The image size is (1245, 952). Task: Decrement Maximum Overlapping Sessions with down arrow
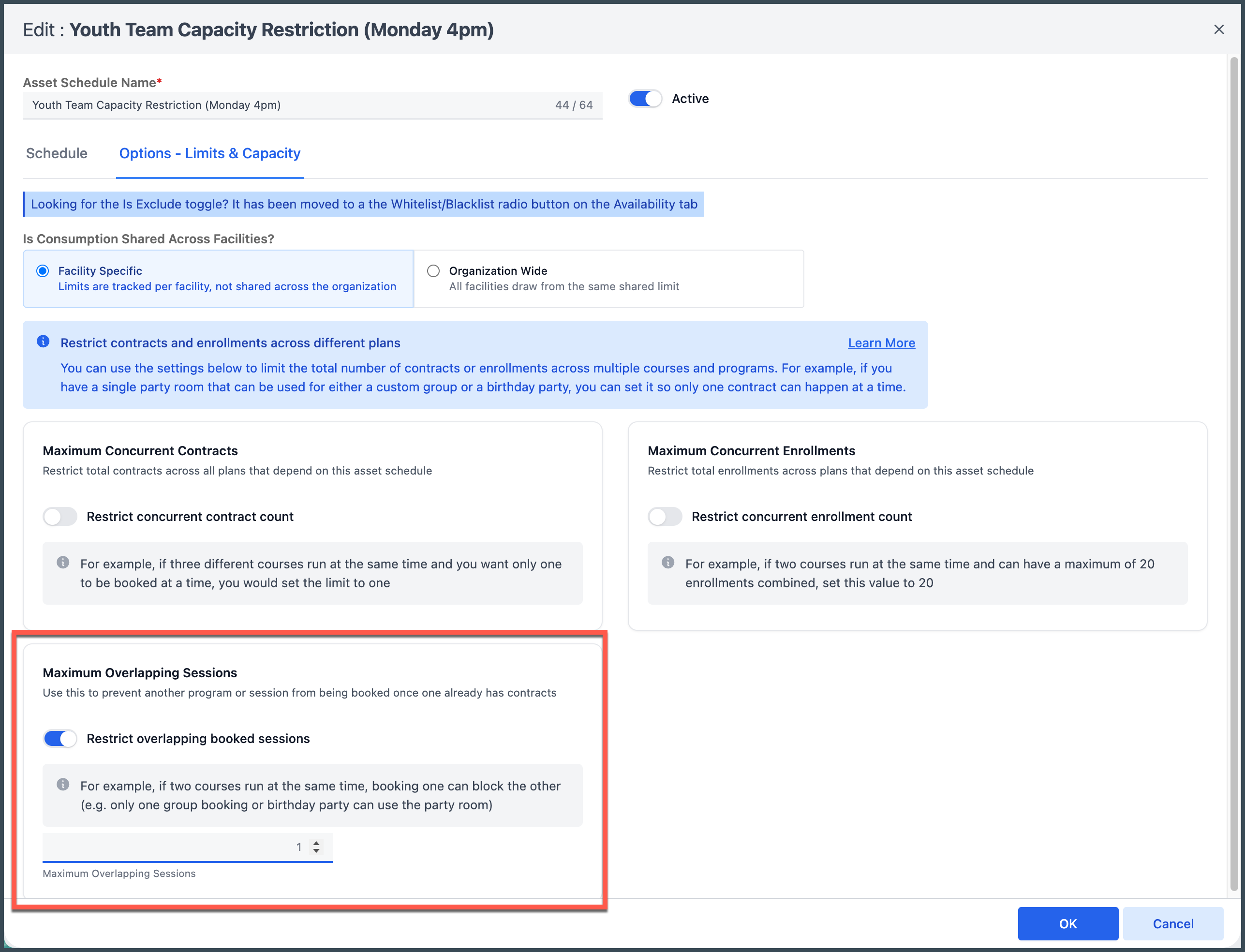tap(316, 851)
